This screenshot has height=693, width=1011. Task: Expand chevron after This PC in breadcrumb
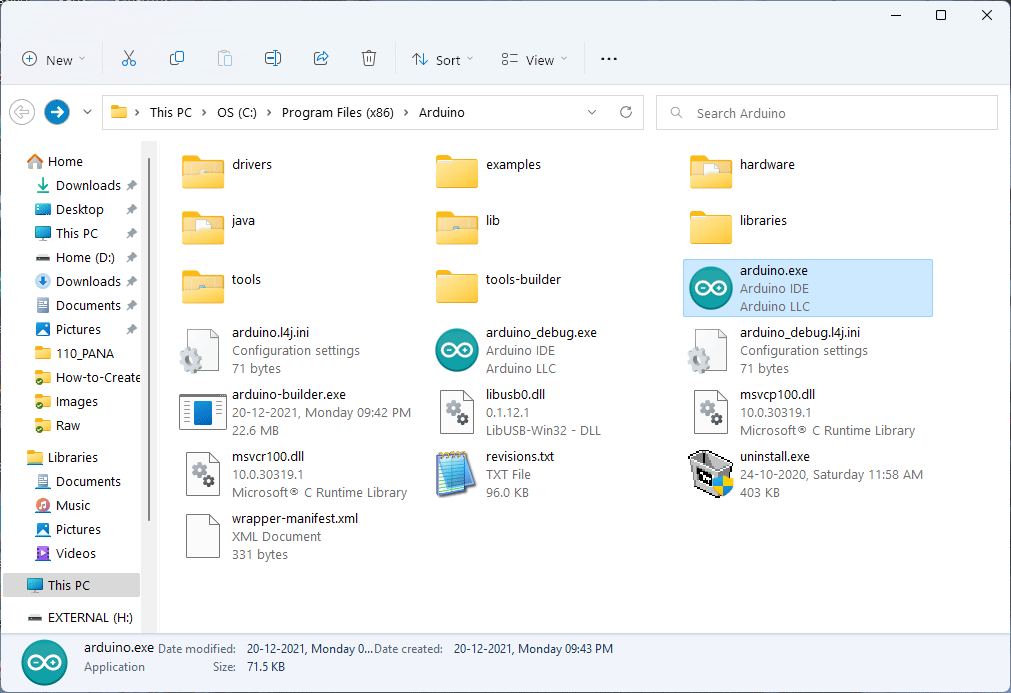(204, 113)
